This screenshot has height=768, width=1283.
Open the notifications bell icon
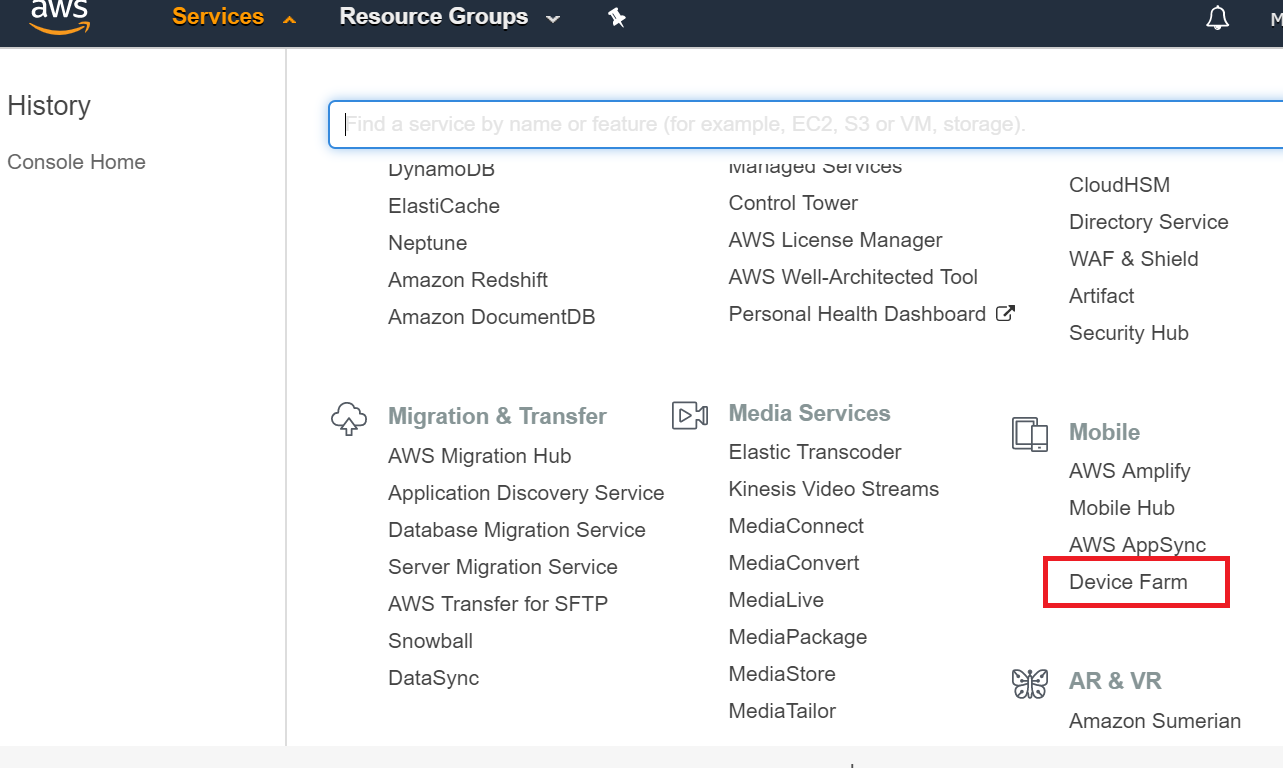1217,18
